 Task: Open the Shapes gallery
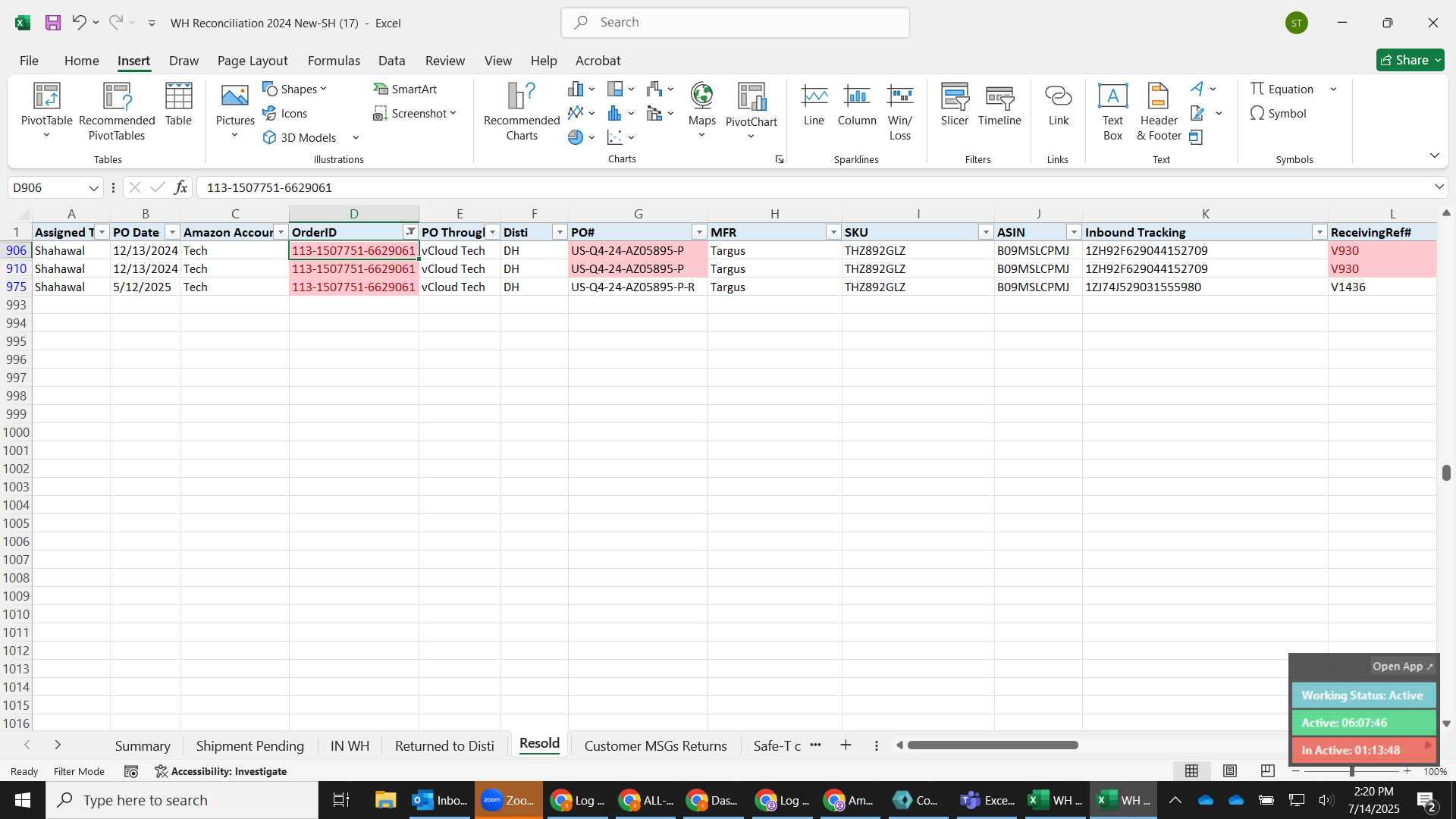click(x=295, y=89)
